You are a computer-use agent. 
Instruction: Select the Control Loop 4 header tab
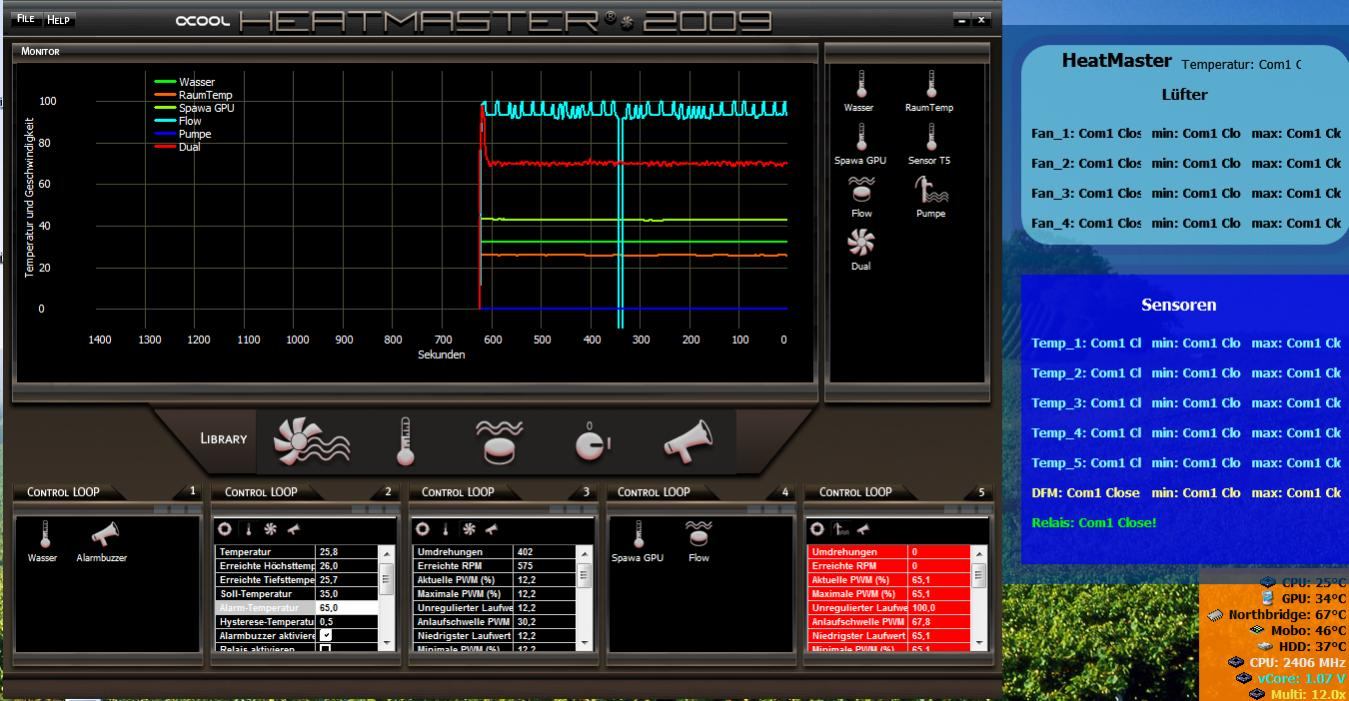pos(653,492)
